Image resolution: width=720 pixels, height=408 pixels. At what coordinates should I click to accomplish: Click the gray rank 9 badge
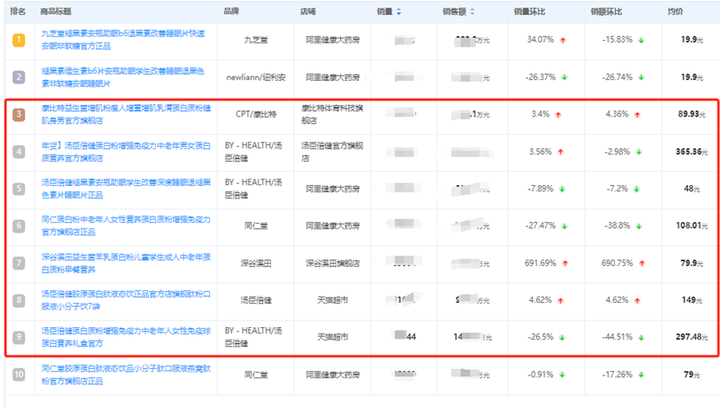coord(19,337)
